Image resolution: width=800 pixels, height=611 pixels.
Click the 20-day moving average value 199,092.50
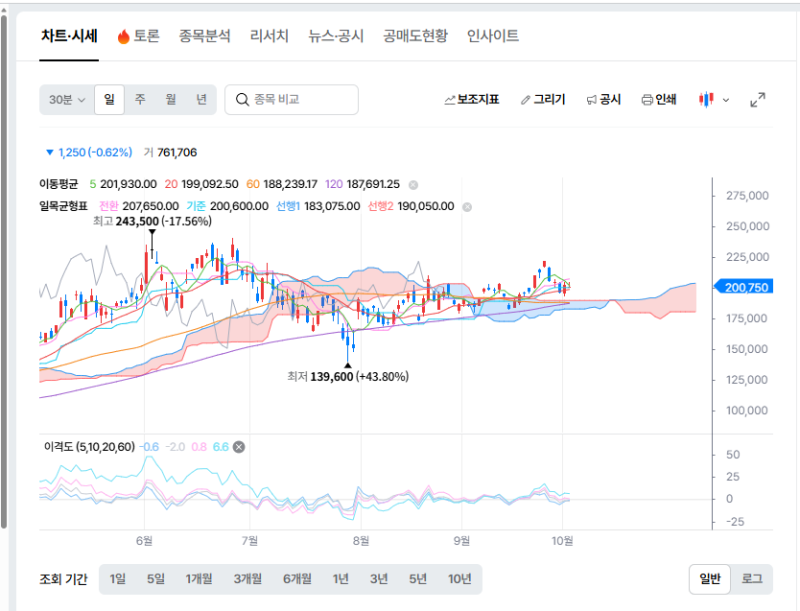coord(210,184)
